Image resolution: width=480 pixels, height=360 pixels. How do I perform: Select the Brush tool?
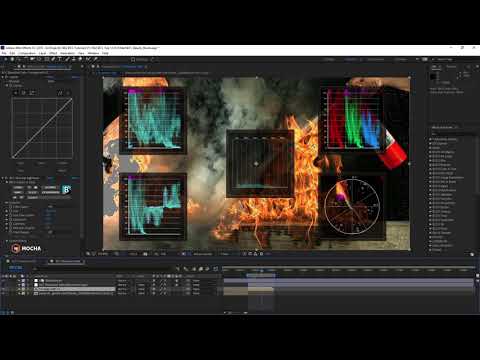click(x=67, y=59)
